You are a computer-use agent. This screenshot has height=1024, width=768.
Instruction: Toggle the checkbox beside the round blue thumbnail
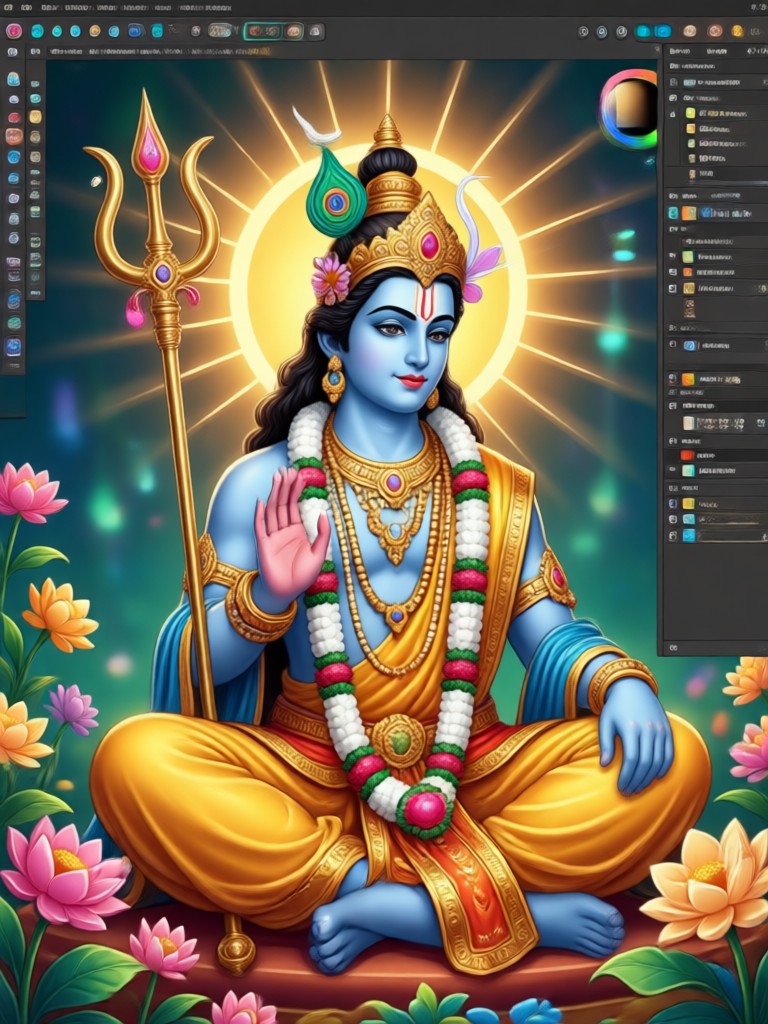673,344
